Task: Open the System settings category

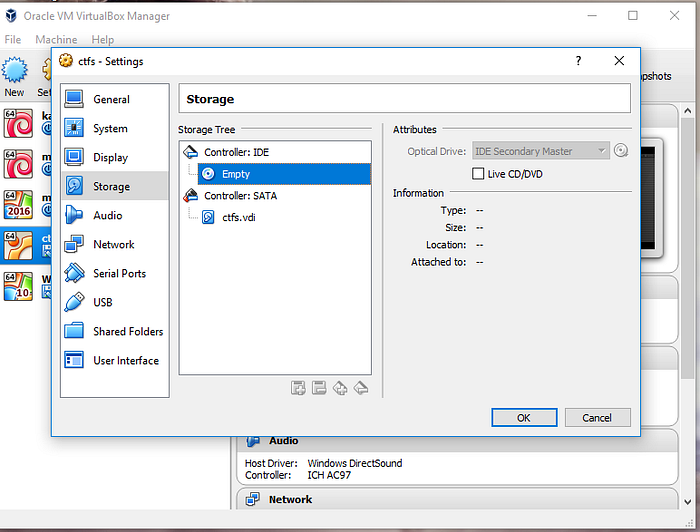Action: pyautogui.click(x=115, y=129)
